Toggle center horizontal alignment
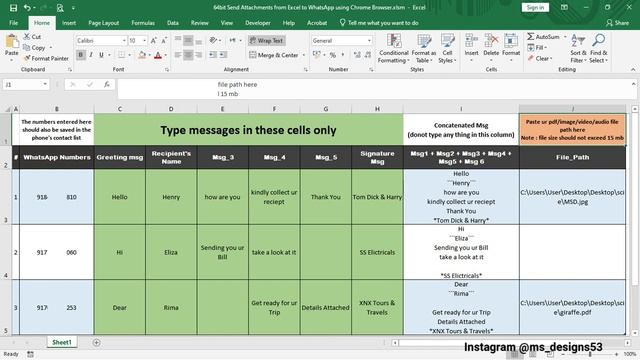The height and width of the screenshot is (360, 640). (x=188, y=55)
